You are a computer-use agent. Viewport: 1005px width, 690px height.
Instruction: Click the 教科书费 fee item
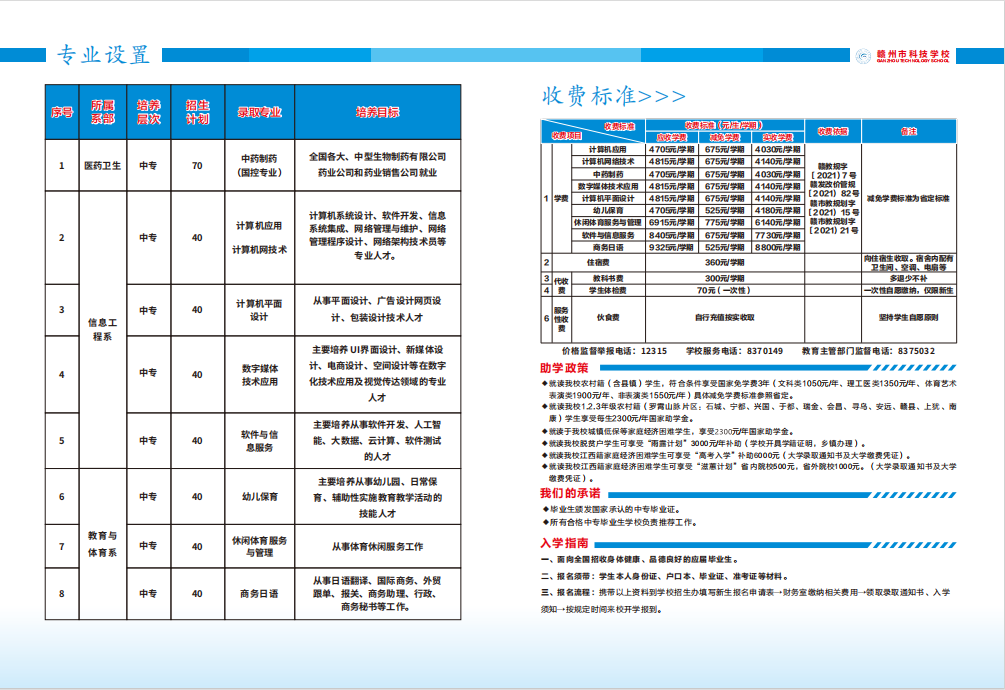[608, 279]
